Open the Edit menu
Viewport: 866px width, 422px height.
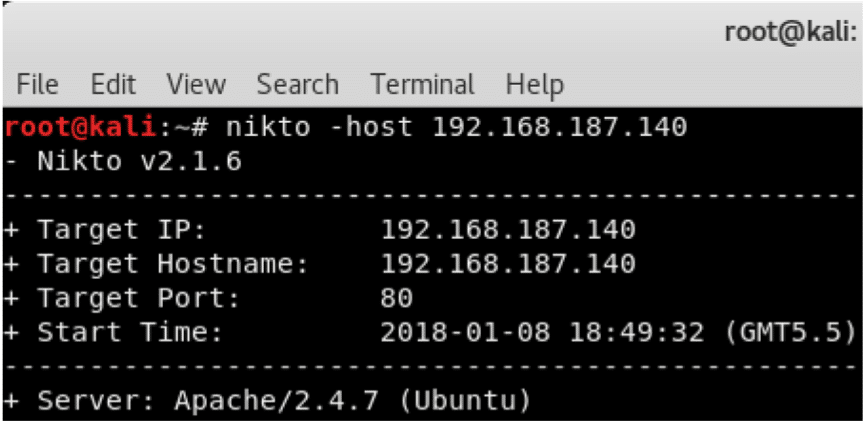[113, 84]
